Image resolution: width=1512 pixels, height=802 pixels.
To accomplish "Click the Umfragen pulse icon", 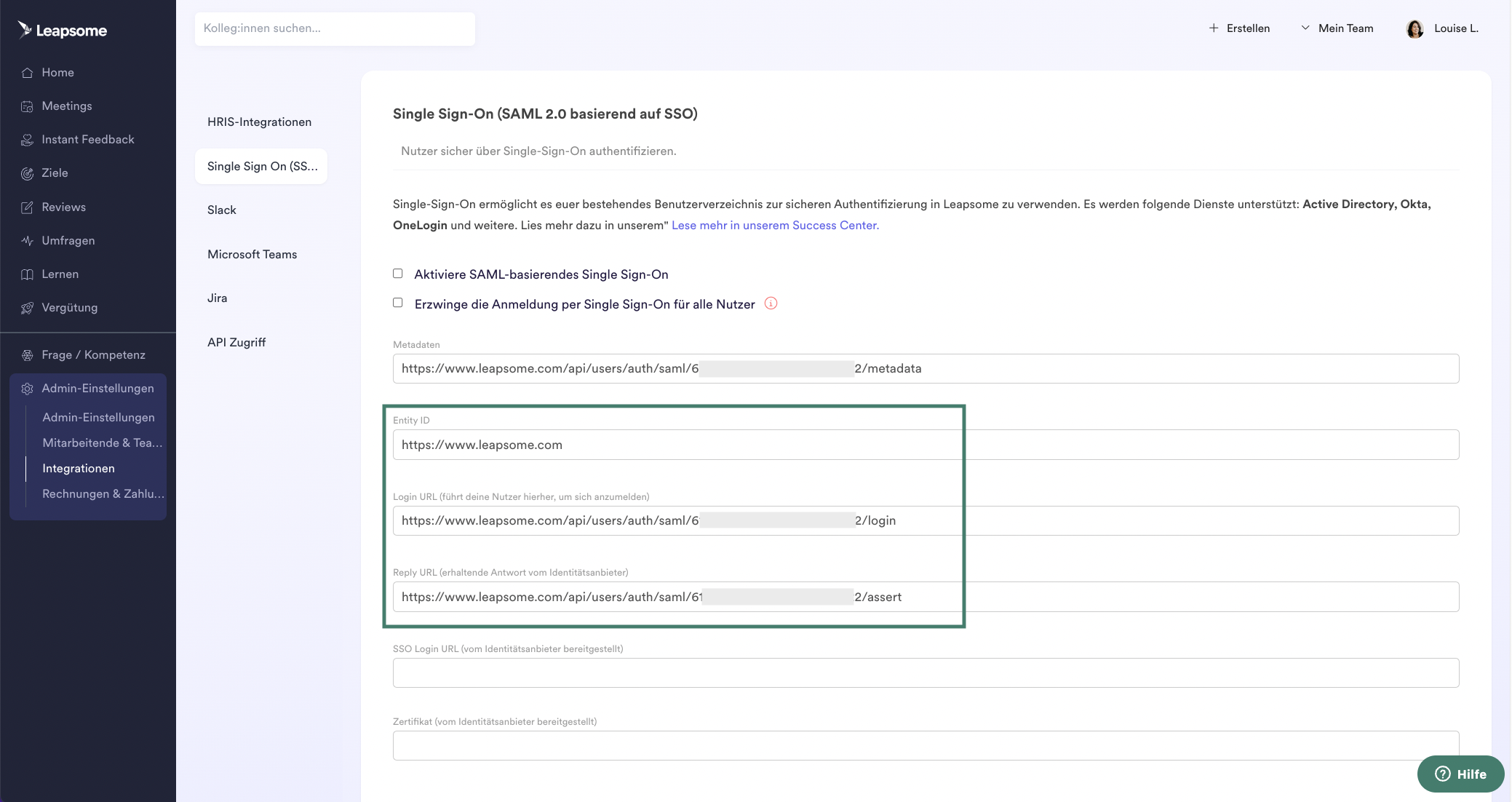I will tap(27, 241).
